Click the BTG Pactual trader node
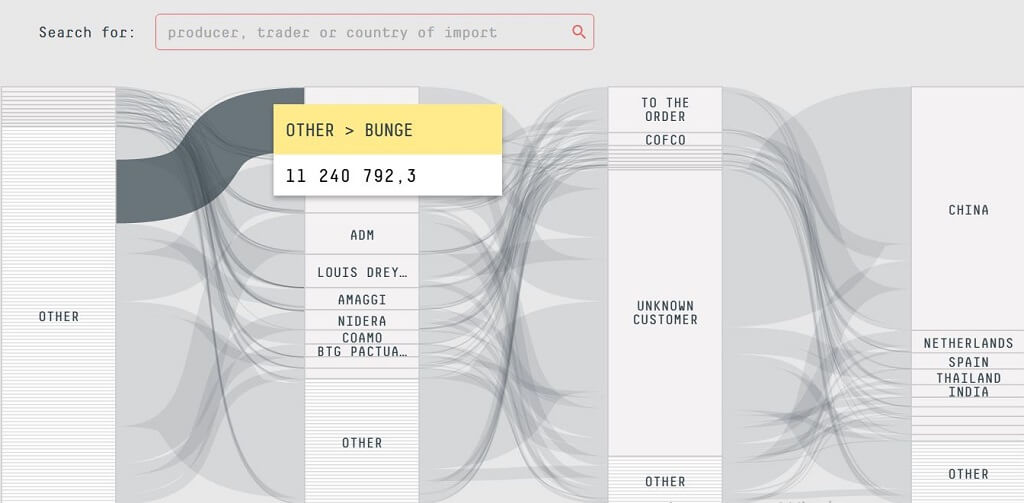 [x=362, y=351]
